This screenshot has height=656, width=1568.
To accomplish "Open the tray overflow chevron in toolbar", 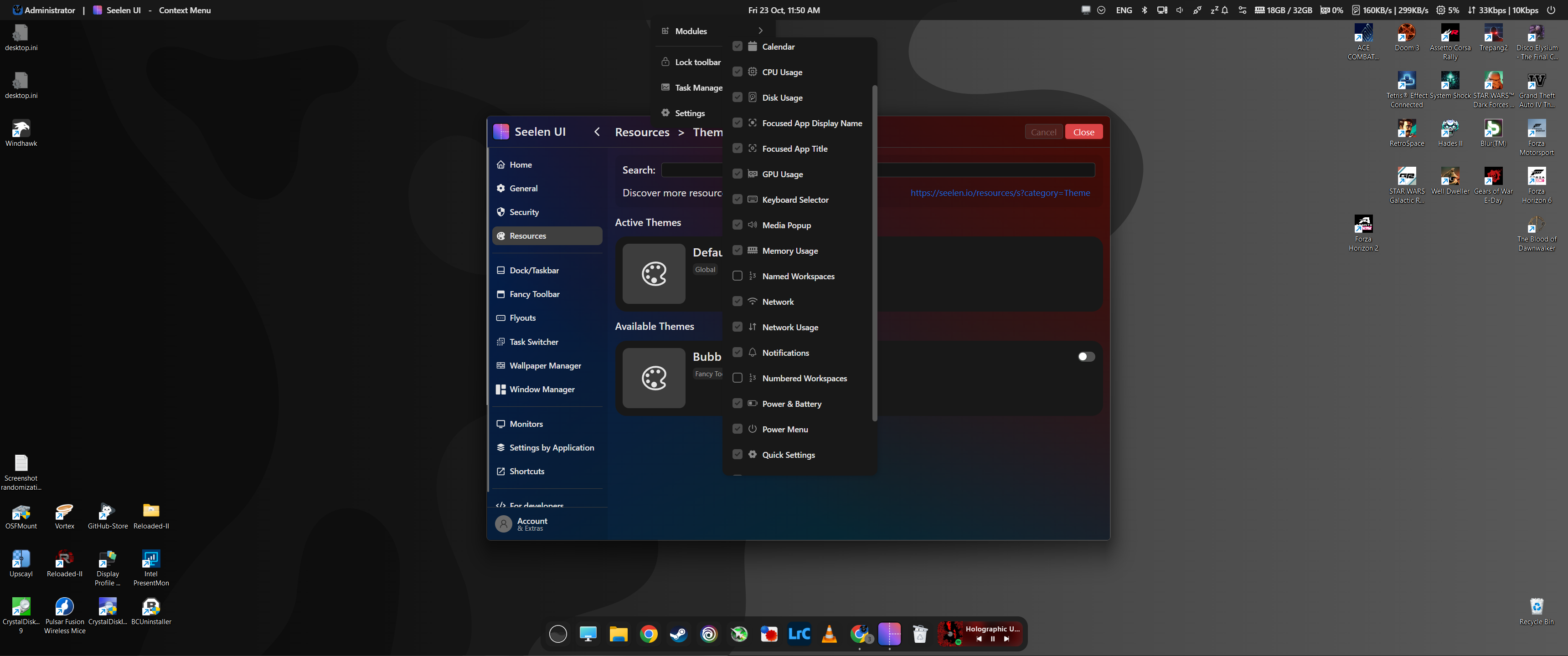I will 1101,10.
